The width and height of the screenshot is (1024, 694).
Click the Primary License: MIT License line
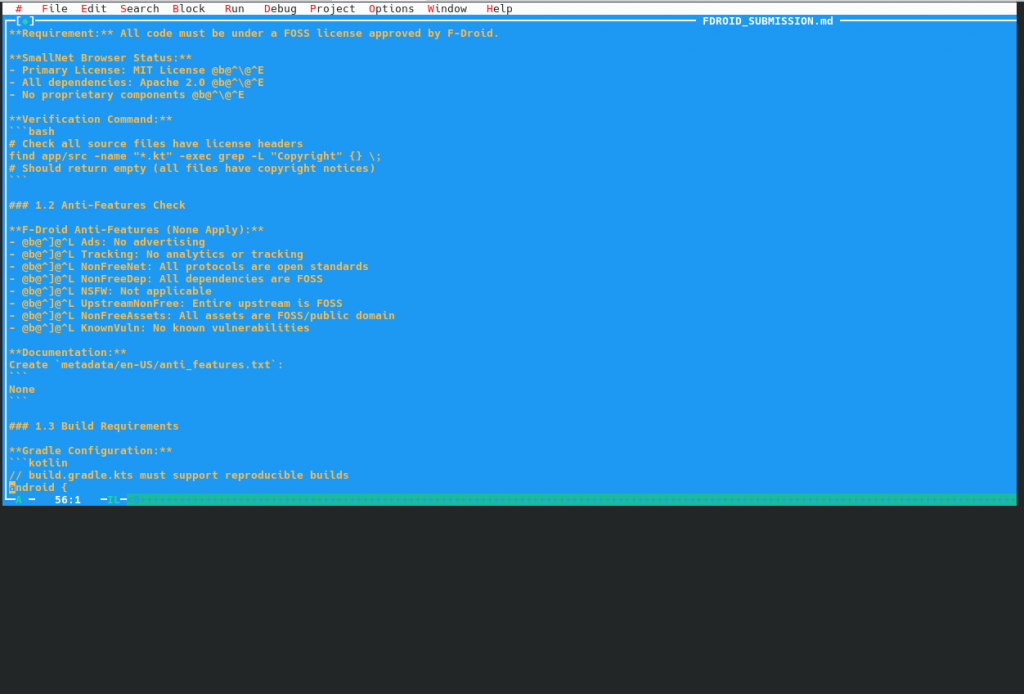(136, 70)
